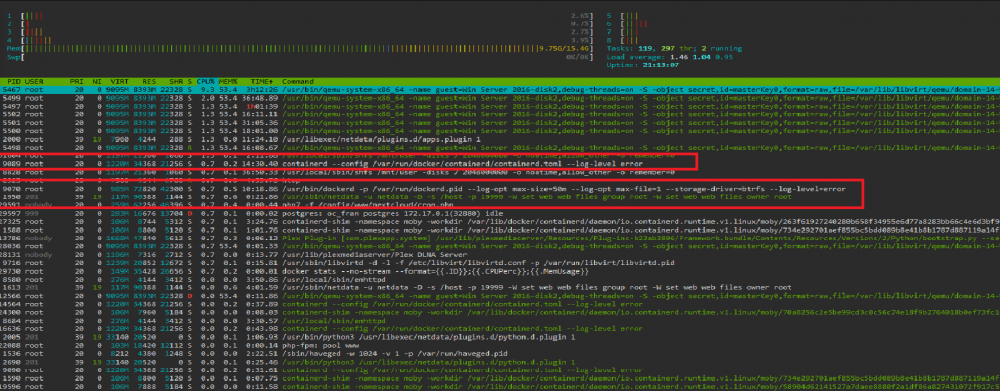Screen dimensions: 1000x391
Task: Select containerd row PID 16636
Action: [x=500, y=328]
